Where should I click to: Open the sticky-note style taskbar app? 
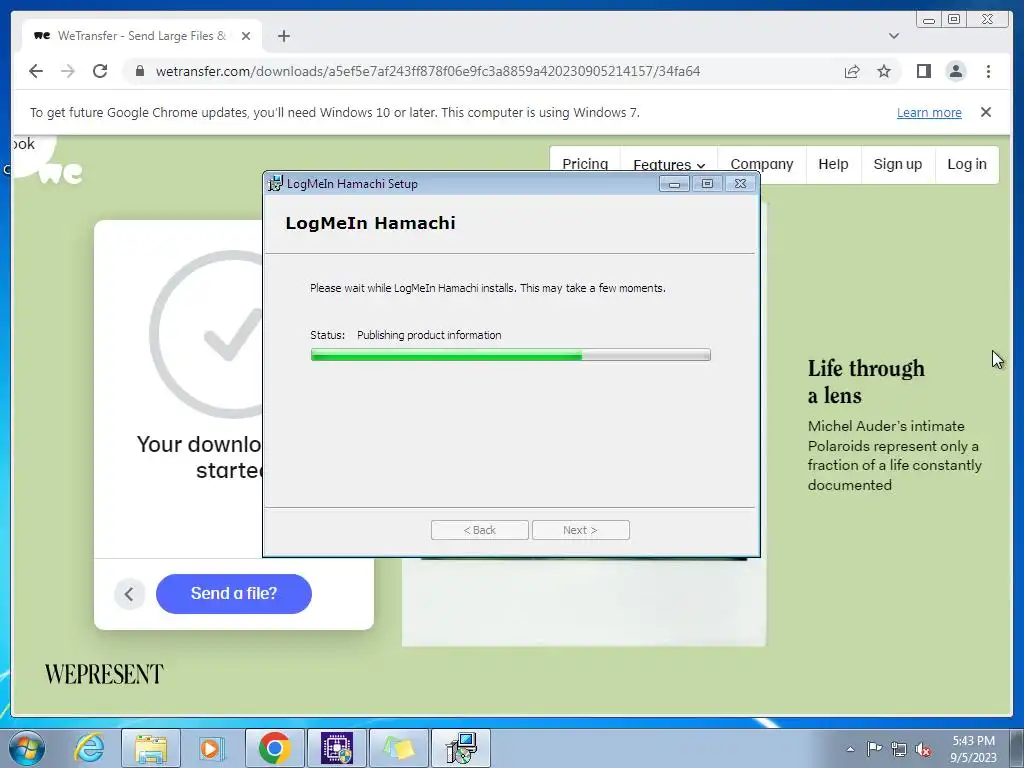point(399,748)
